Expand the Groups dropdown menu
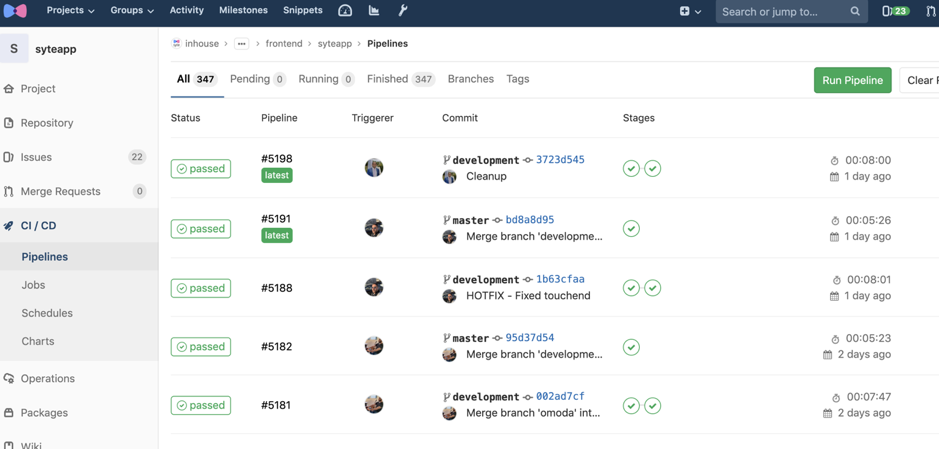 [132, 11]
